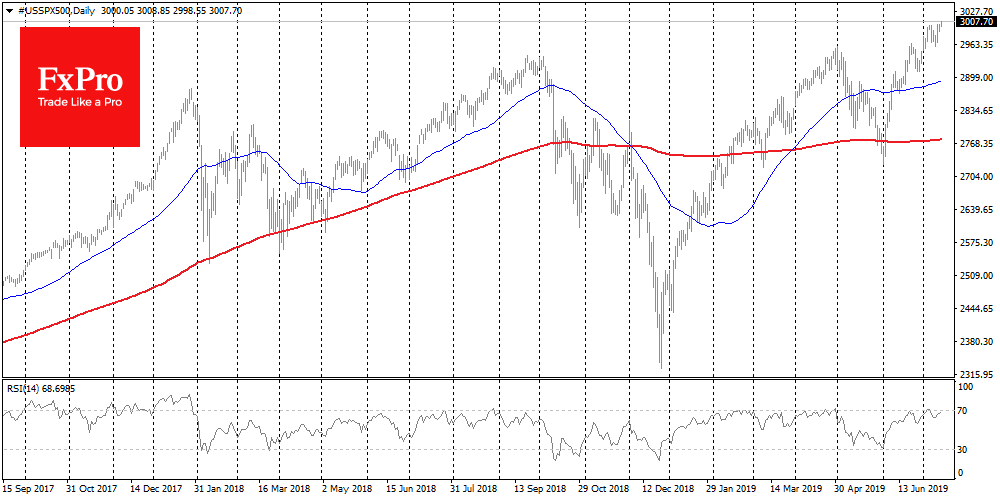Click the 2315.95 price axis label
The height and width of the screenshot is (500, 1000).
tap(972, 374)
